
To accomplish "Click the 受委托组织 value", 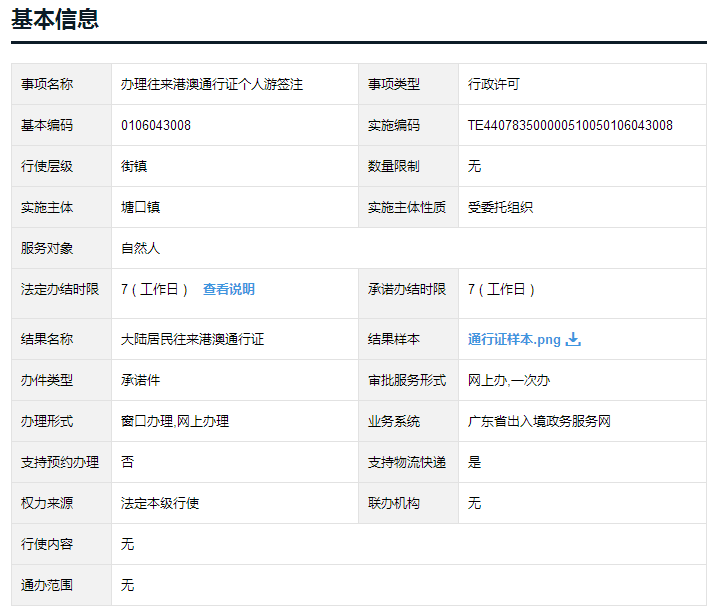I will click(x=500, y=207).
